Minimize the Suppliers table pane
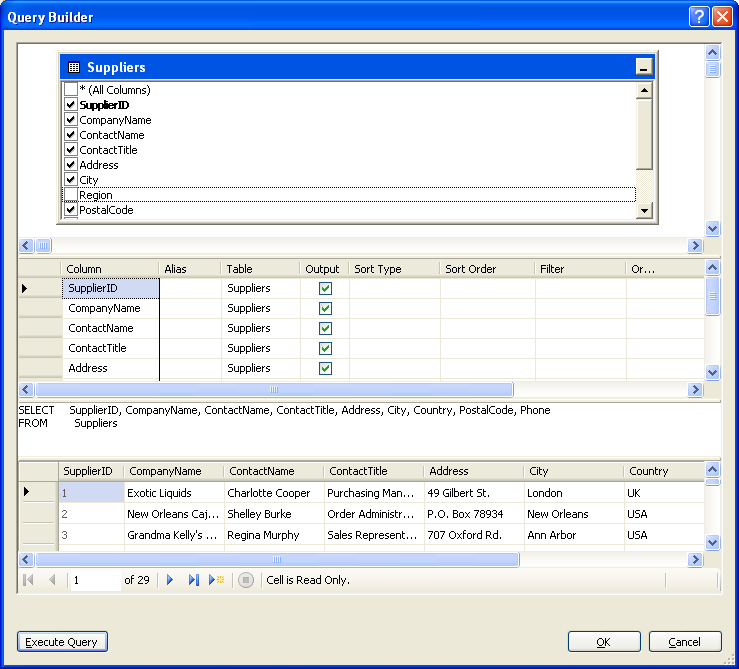This screenshot has width=739, height=669. (x=643, y=66)
